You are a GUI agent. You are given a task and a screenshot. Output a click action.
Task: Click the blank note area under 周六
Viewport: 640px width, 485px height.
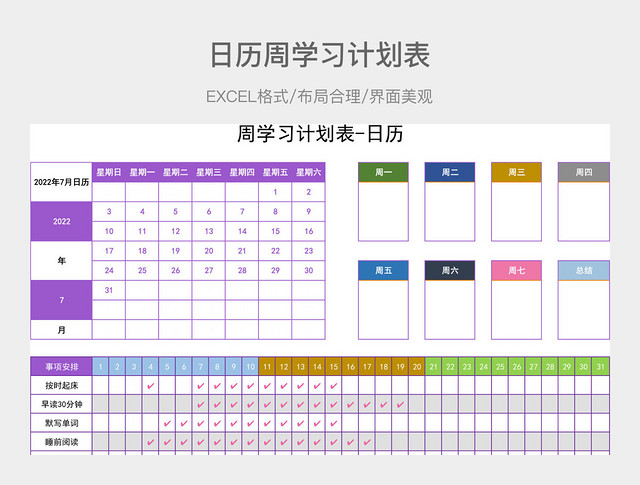[x=450, y=310]
